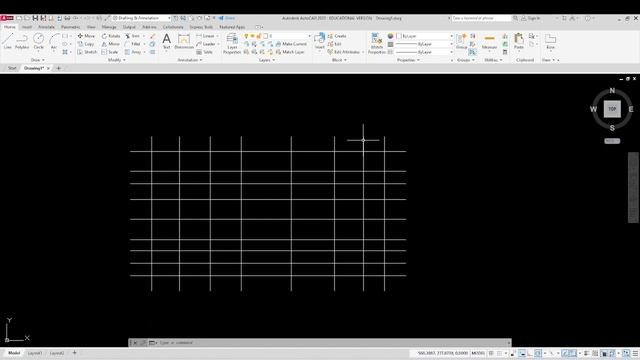The width and height of the screenshot is (640, 360).
Task: Activate the Trim command
Action: tap(133, 36)
